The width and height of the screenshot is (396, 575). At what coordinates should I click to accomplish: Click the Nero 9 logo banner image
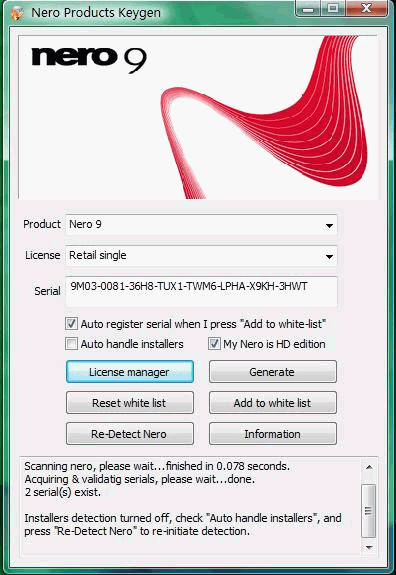click(198, 117)
